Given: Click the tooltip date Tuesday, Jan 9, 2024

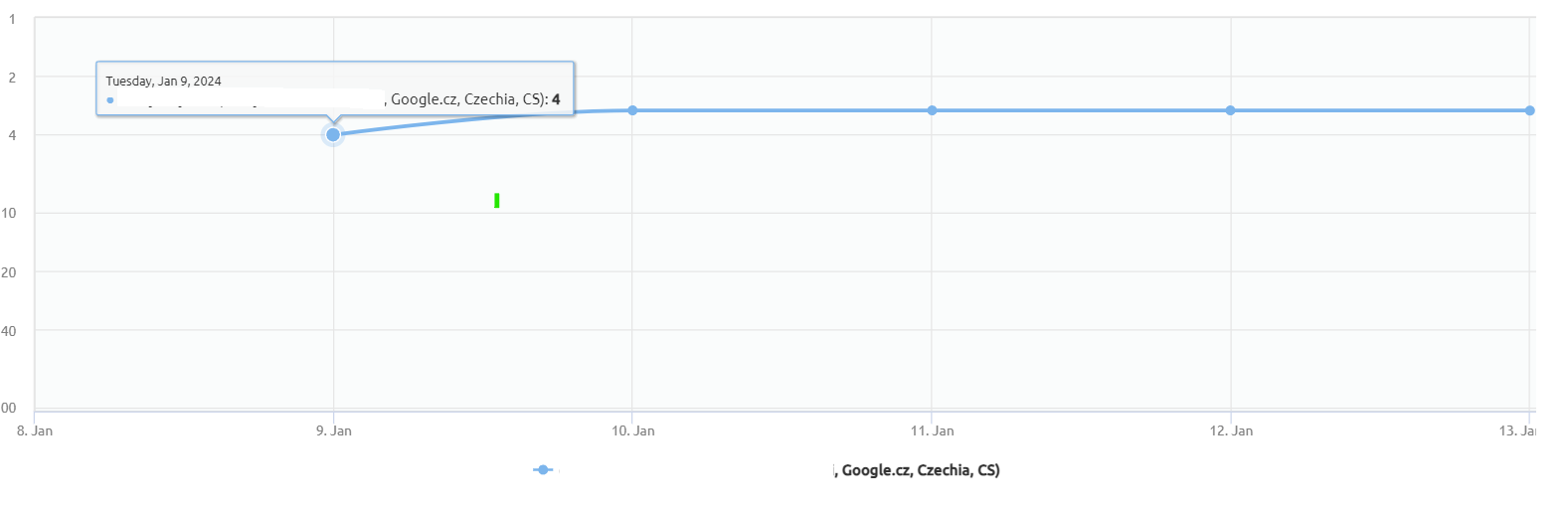Looking at the screenshot, I should pos(164,82).
